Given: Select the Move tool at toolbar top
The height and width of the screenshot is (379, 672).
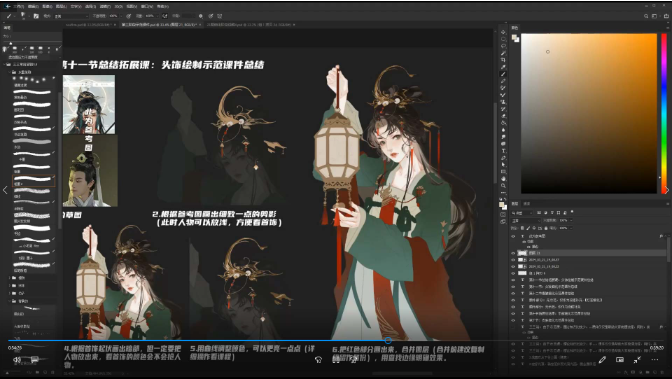Looking at the screenshot, I should pyautogui.click(x=503, y=32).
